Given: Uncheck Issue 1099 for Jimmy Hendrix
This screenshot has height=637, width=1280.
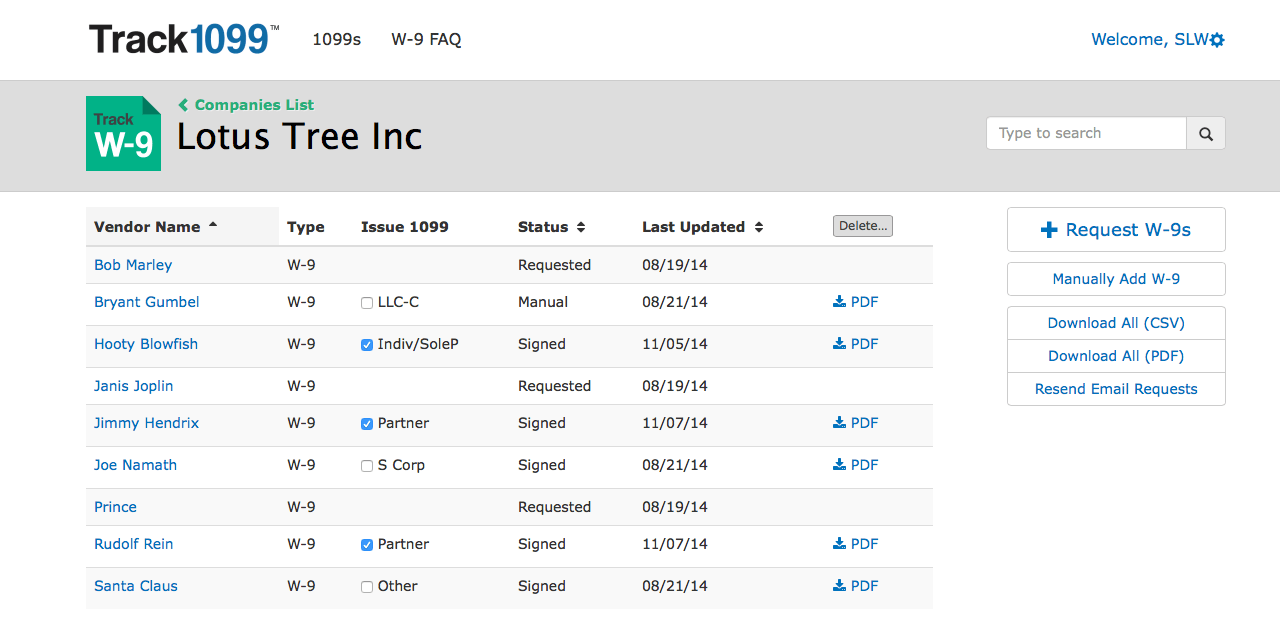Looking at the screenshot, I should 367,424.
